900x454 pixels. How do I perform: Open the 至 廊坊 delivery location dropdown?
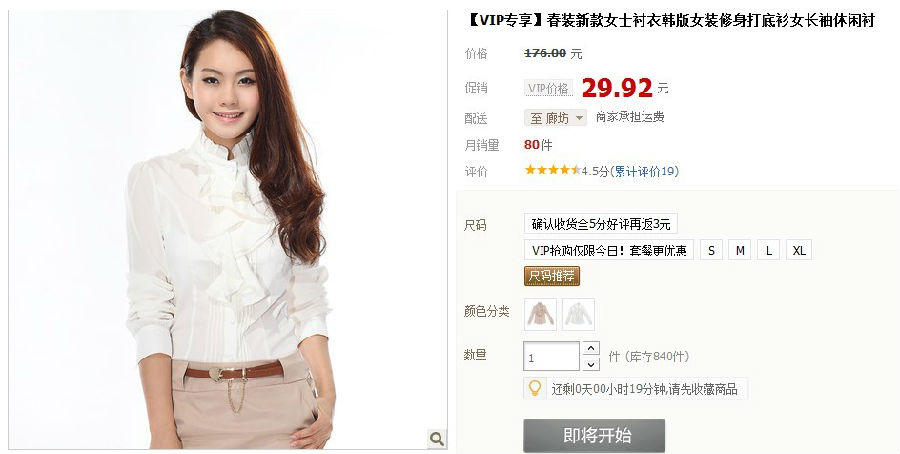coord(555,118)
